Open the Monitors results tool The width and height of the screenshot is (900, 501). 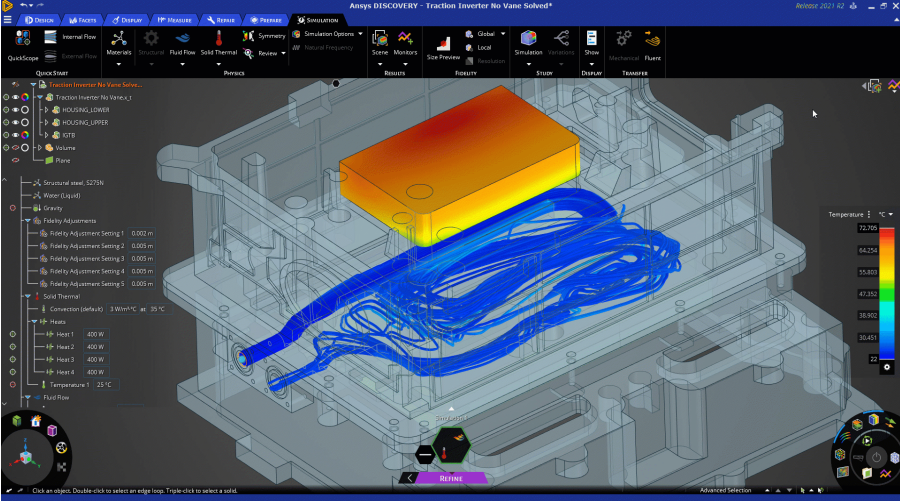pyautogui.click(x=405, y=44)
